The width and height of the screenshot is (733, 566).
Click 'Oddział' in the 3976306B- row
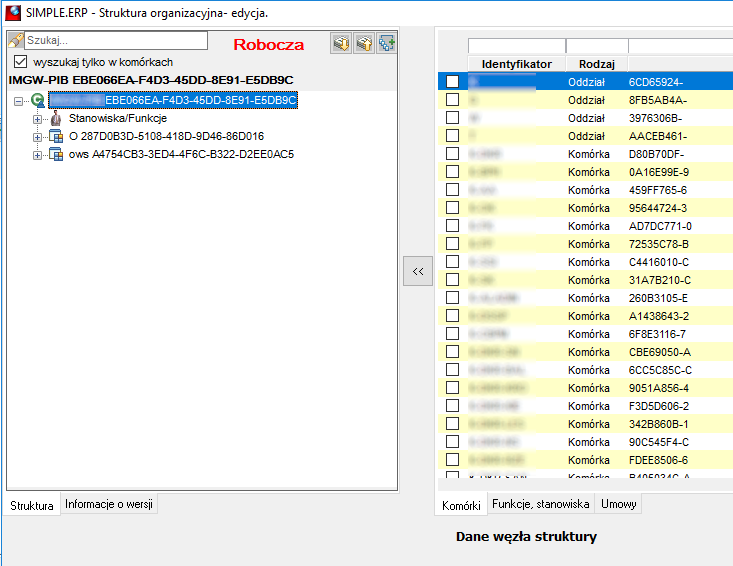pyautogui.click(x=586, y=118)
